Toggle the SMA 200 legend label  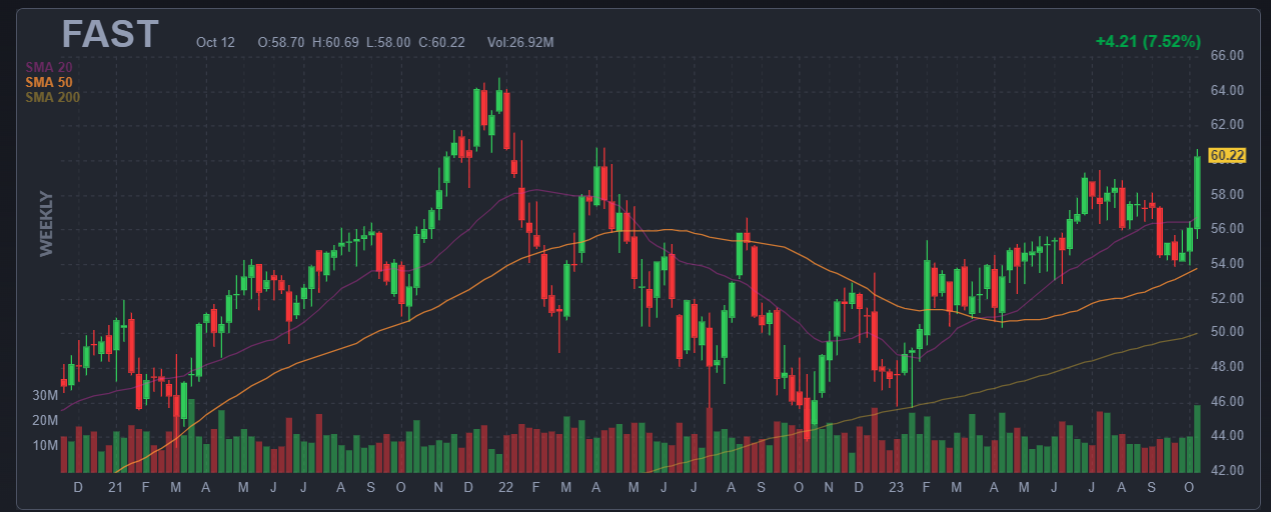52,97
